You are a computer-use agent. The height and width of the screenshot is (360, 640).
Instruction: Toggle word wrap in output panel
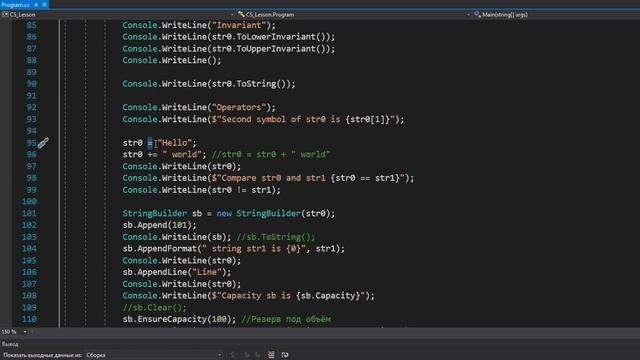285,355
